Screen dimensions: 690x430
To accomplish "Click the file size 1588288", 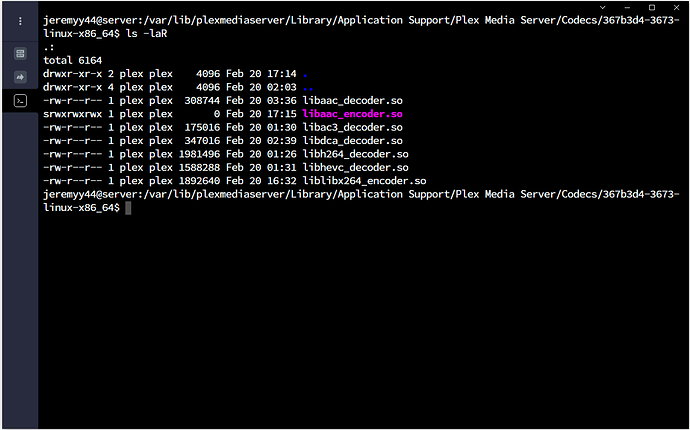I will coord(199,168).
